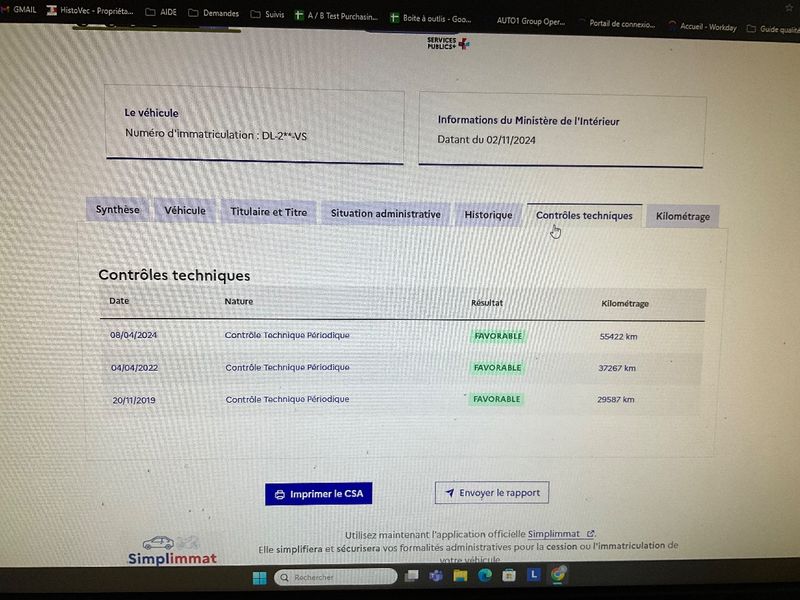
Task: Open the AIDE bookmarks folder
Action: pyautogui.click(x=161, y=12)
